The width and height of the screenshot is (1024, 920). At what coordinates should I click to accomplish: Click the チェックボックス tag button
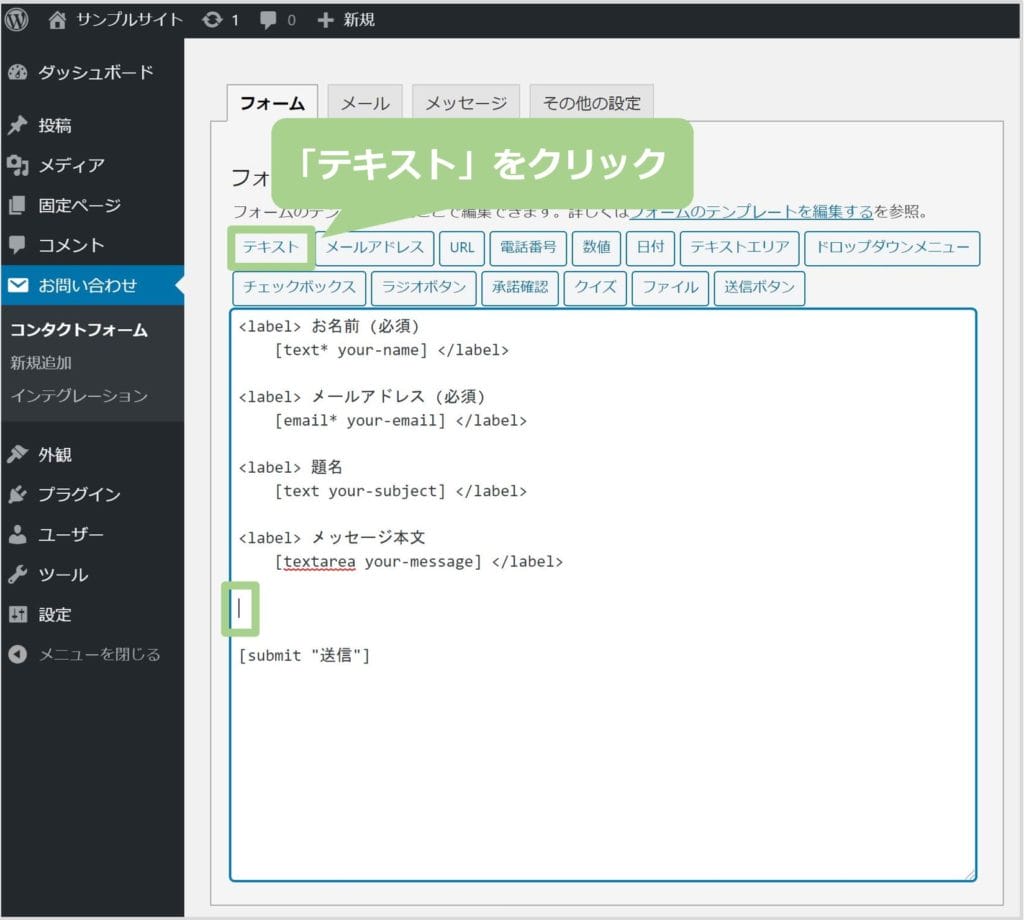pos(299,288)
